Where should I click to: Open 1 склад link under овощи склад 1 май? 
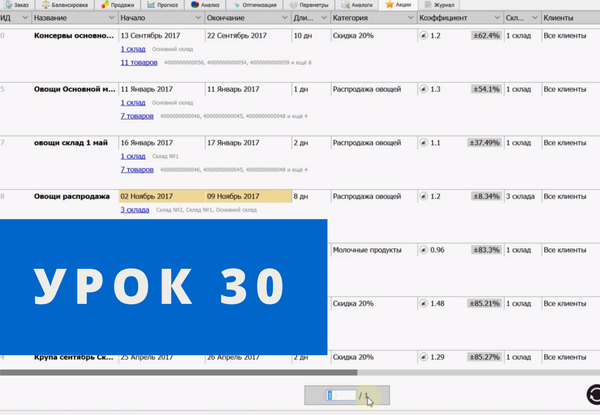pyautogui.click(x=133, y=156)
